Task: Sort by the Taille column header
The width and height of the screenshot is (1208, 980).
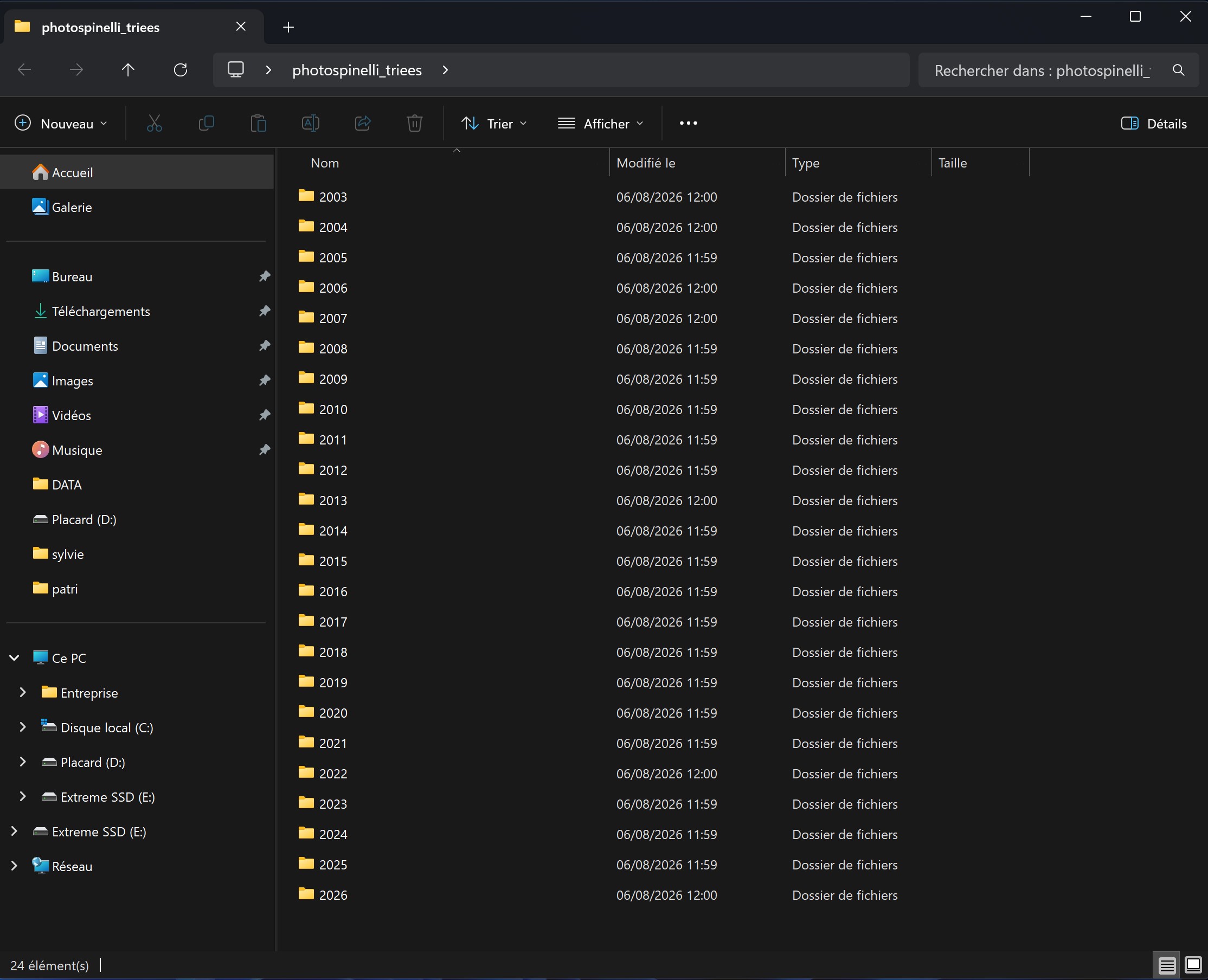Action: point(980,163)
